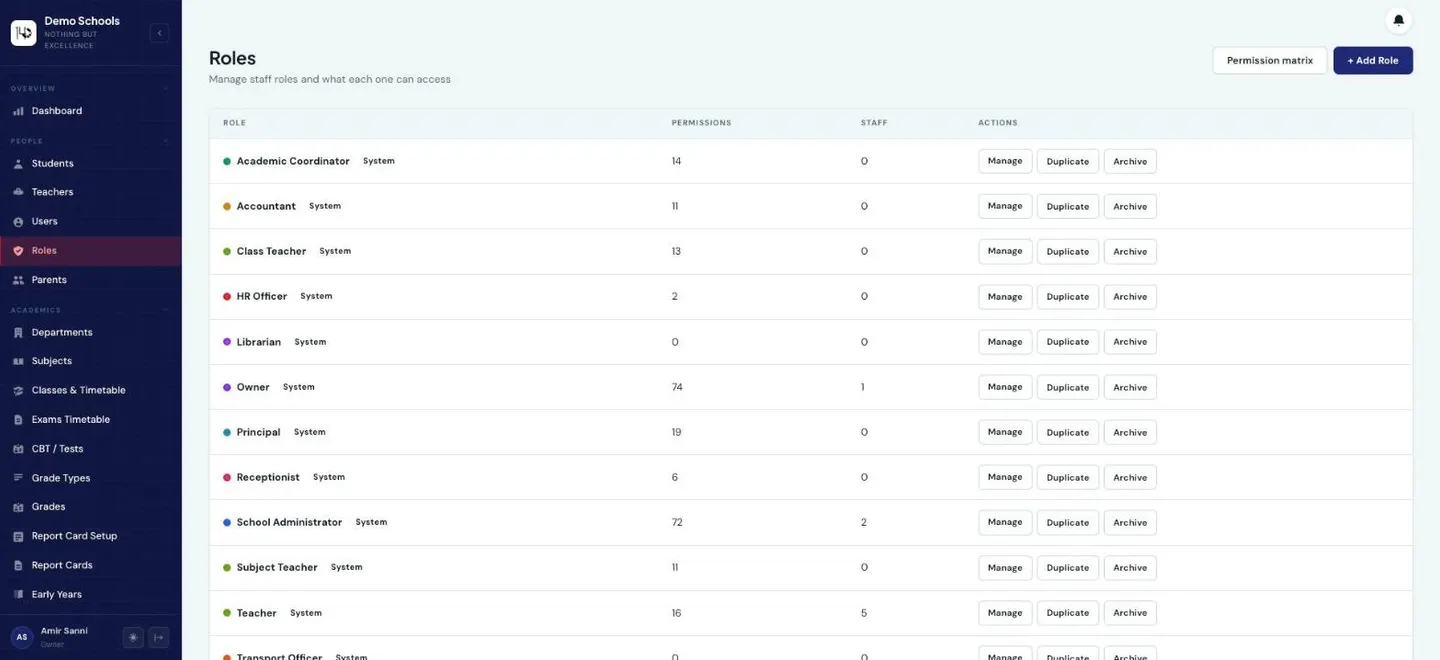The width and height of the screenshot is (1440, 660).
Task: Collapse the sidebar with the chevron button
Action: [159, 33]
